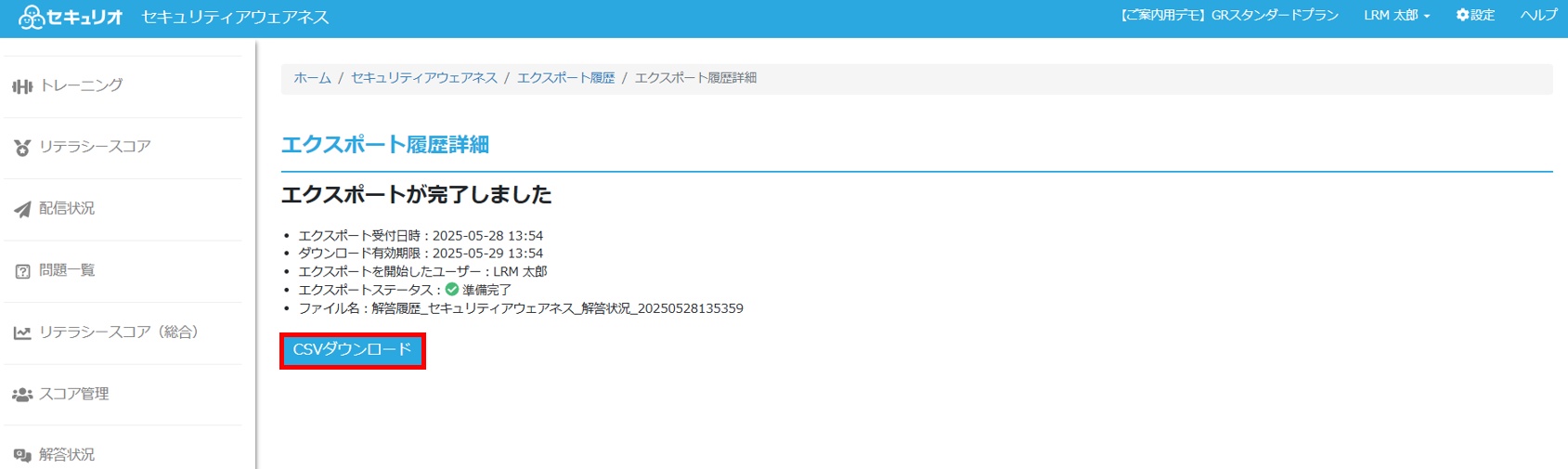
Task: Click the エクスポートが完了しました message
Action: click(x=417, y=194)
